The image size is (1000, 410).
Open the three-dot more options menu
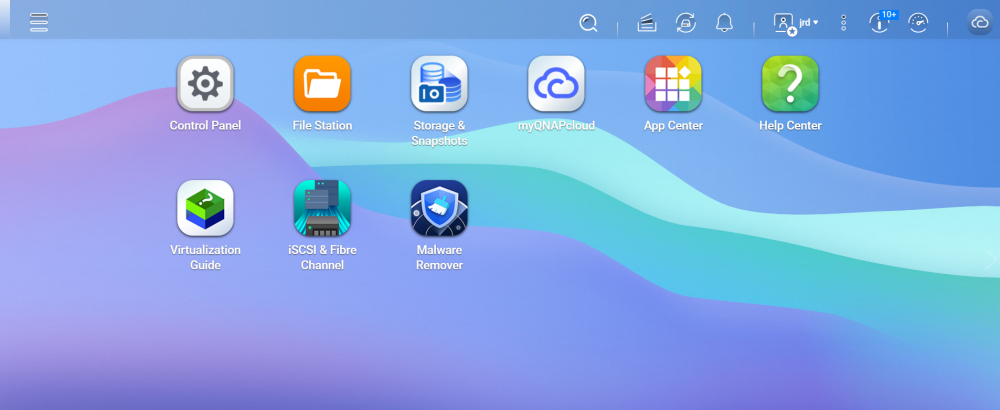[x=843, y=24]
